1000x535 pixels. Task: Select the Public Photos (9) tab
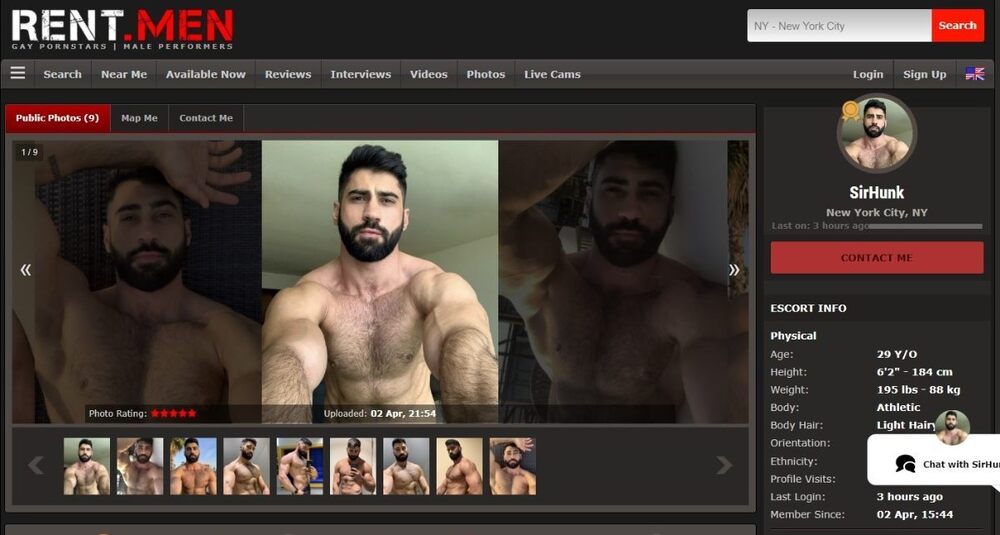[x=57, y=118]
